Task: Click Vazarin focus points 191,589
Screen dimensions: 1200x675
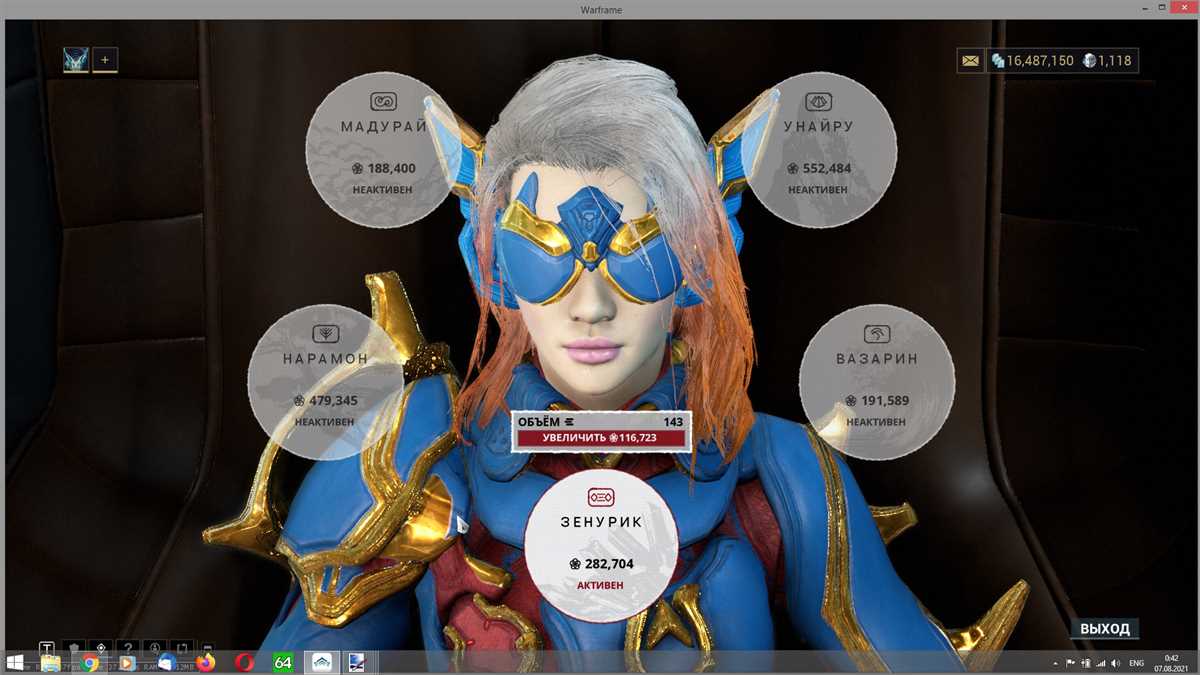Action: (877, 401)
